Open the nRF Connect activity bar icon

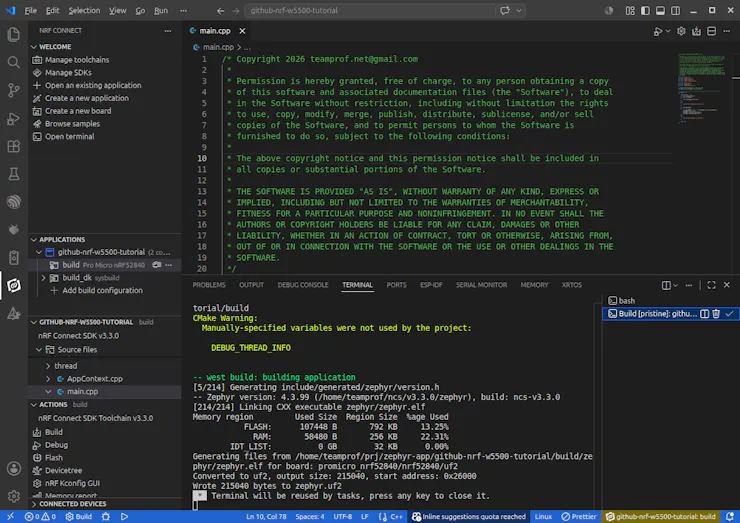pos(14,285)
